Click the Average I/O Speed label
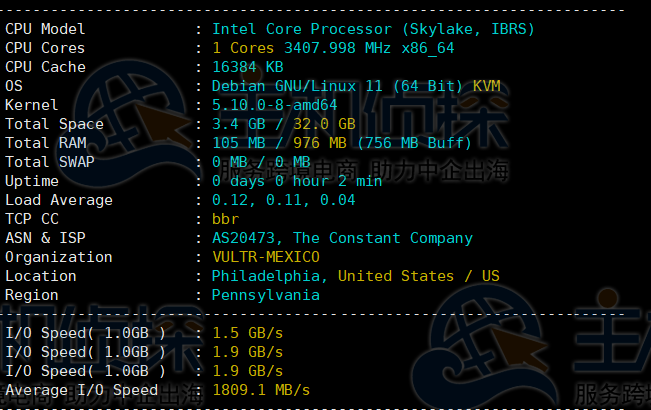The width and height of the screenshot is (651, 410). pos(81,390)
